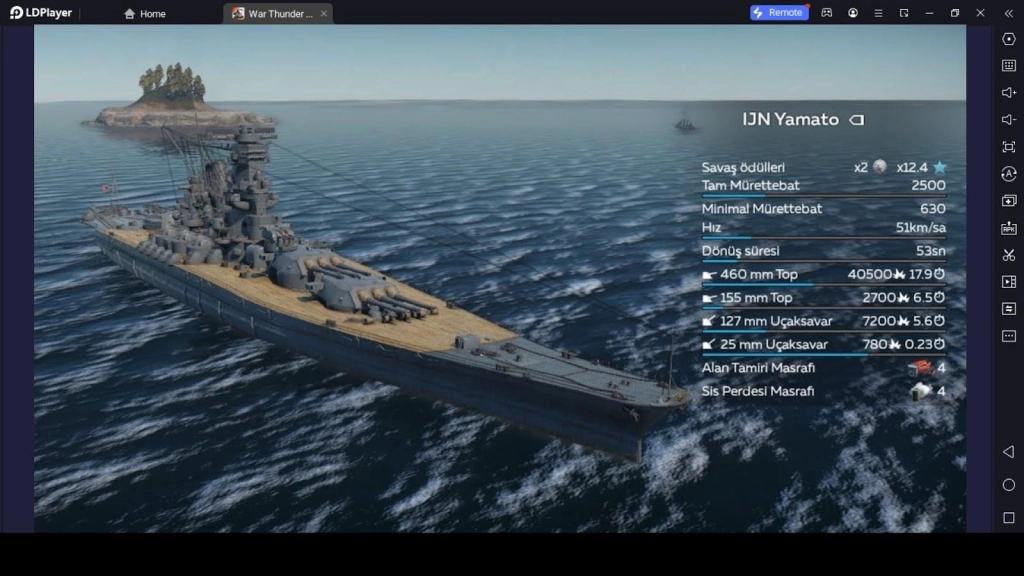Switch to the Home tab
Viewport: 1024px width, 576px height.
click(143, 13)
